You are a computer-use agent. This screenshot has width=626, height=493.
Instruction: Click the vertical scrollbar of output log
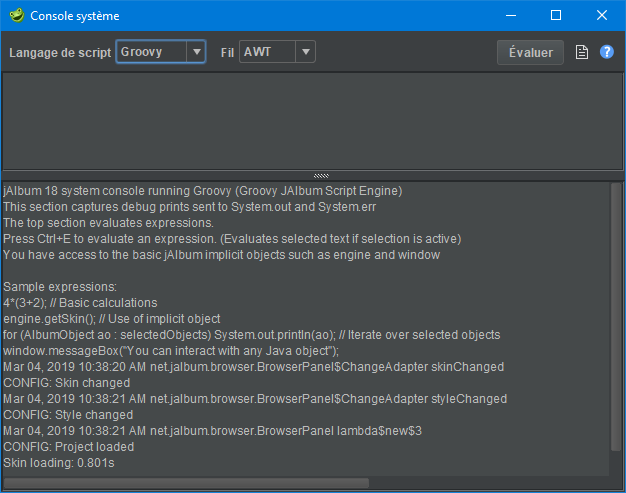click(x=616, y=317)
